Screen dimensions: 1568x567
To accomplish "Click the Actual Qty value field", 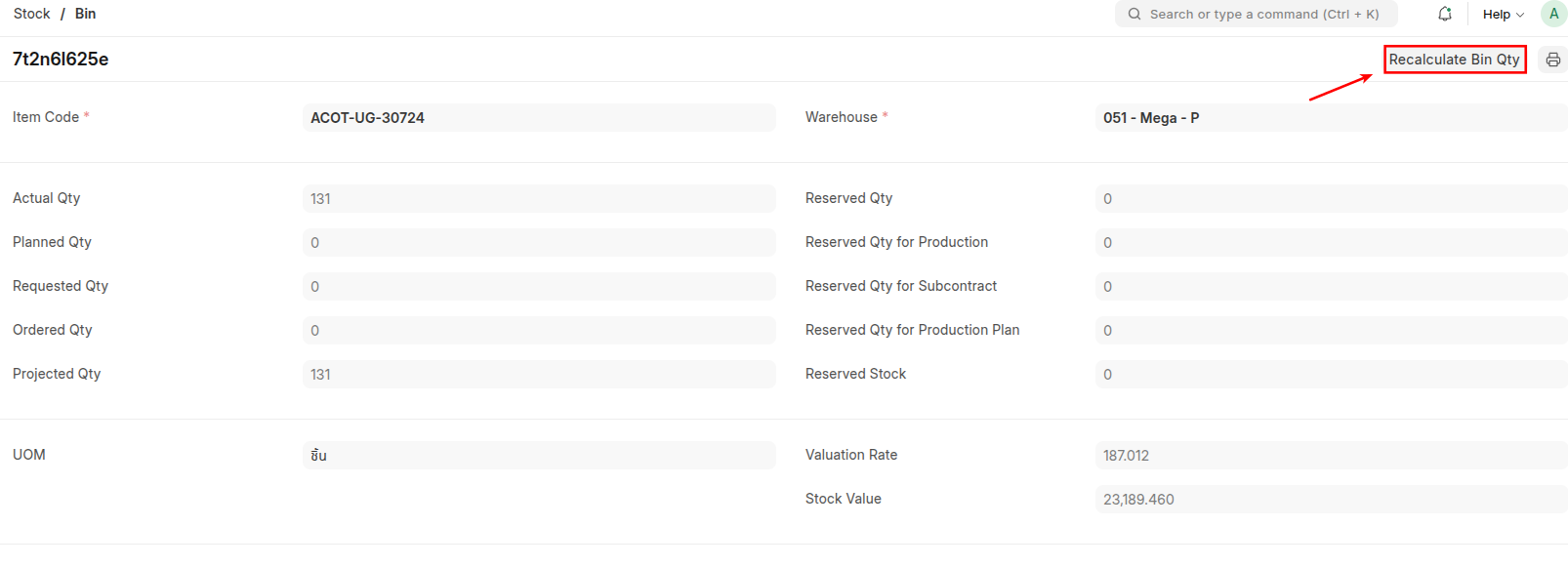I will pyautogui.click(x=539, y=198).
